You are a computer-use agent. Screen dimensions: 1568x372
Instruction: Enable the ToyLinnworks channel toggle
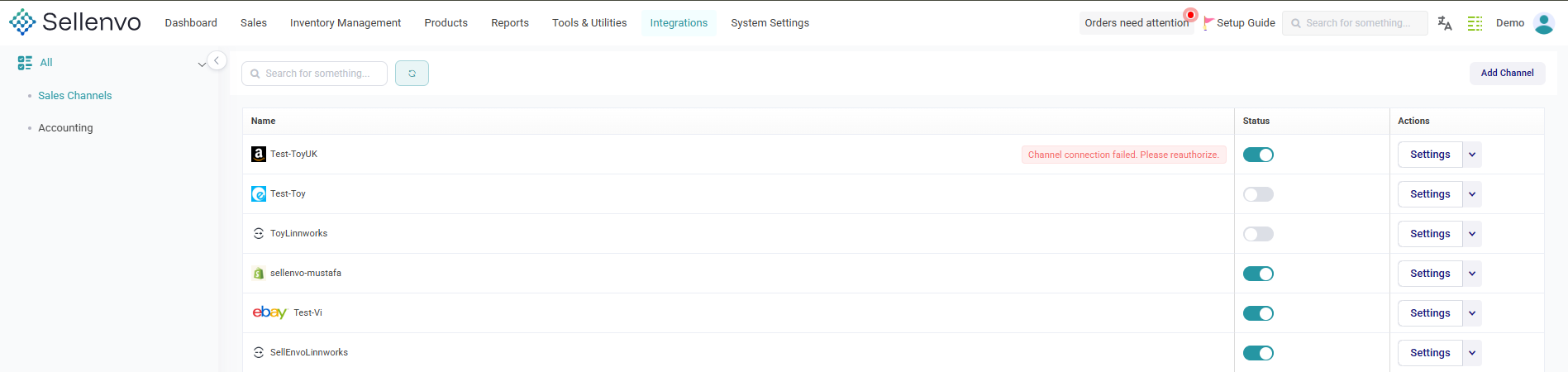[1258, 234]
